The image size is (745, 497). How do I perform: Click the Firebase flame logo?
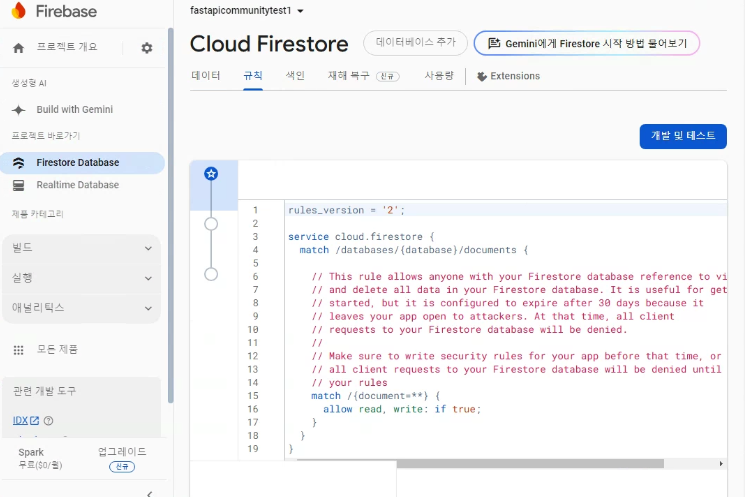[x=19, y=10]
